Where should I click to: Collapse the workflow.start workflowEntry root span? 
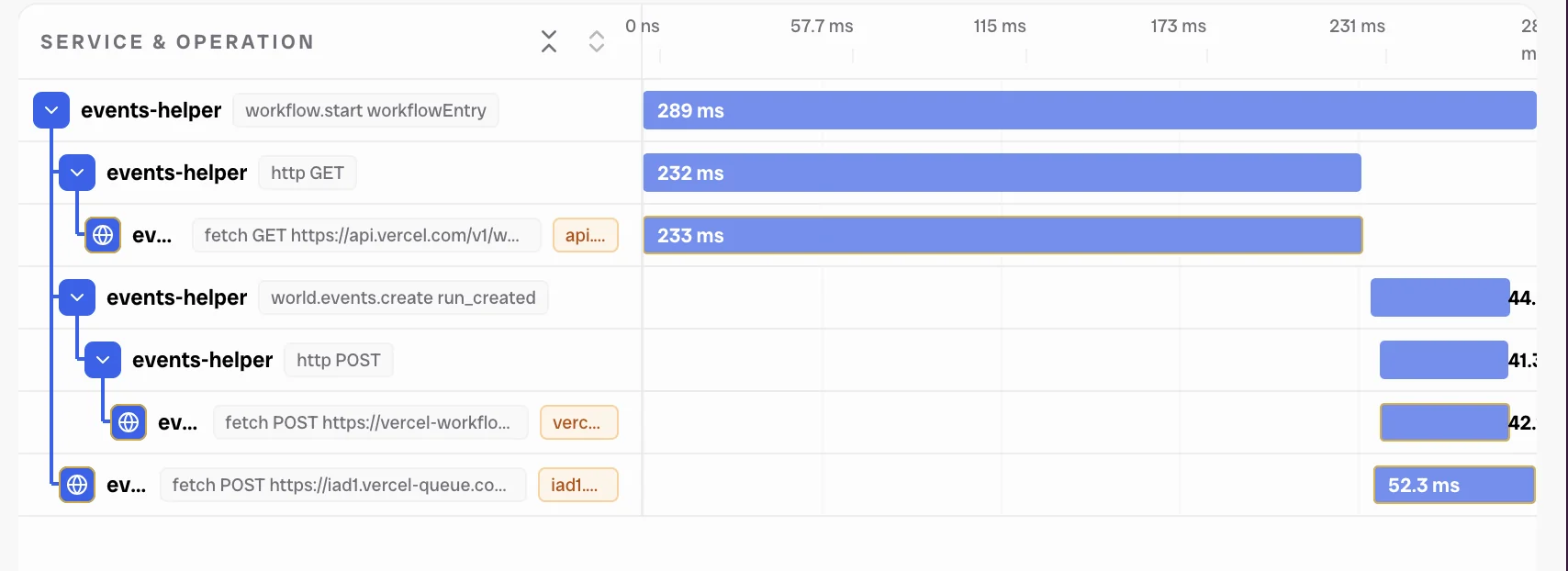click(51, 110)
